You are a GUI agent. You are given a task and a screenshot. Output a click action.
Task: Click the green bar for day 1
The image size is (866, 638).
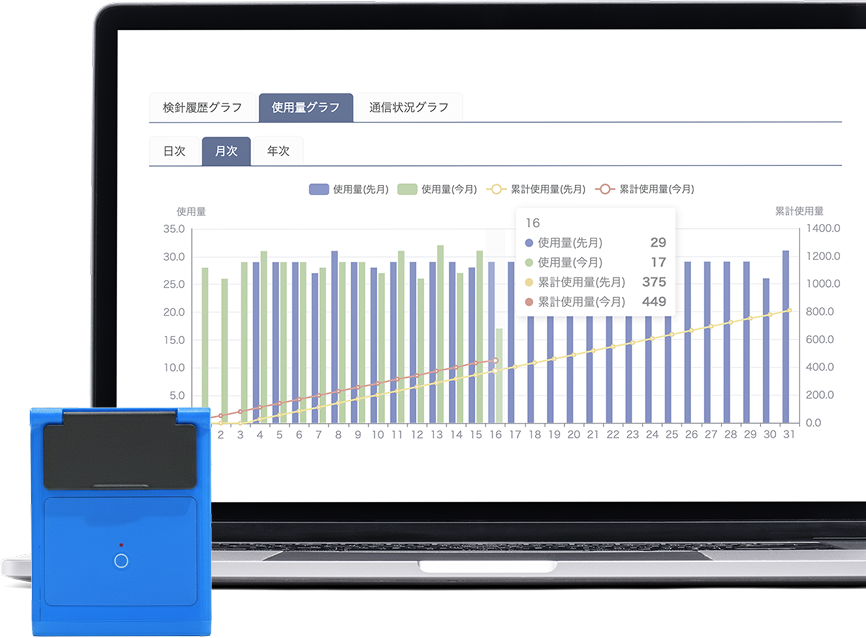(205, 340)
